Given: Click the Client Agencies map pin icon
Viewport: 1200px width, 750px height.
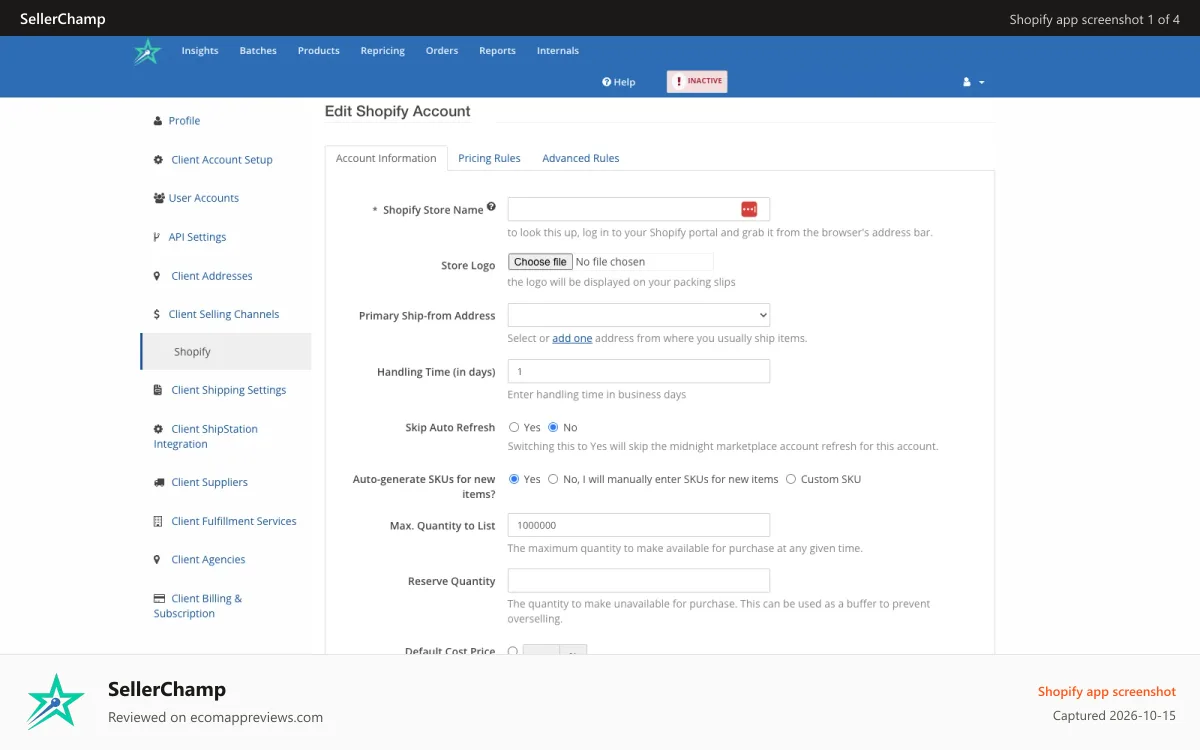Looking at the screenshot, I should click(x=157, y=560).
